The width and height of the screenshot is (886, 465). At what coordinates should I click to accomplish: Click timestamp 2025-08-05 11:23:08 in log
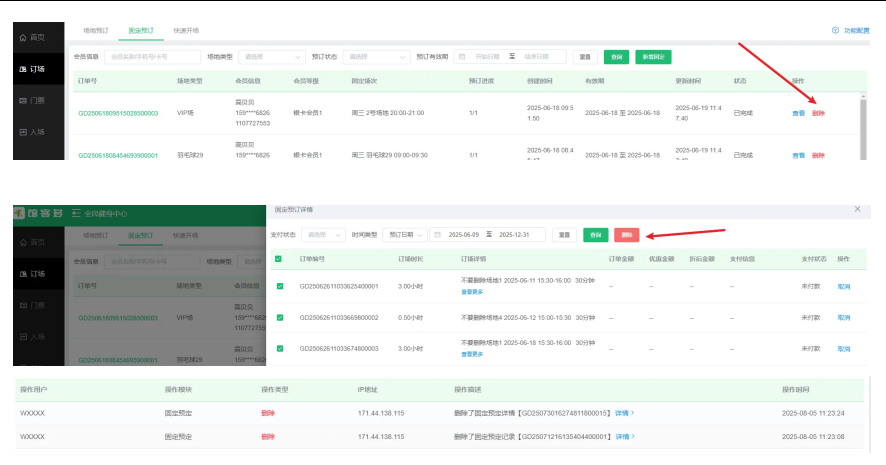(813, 437)
